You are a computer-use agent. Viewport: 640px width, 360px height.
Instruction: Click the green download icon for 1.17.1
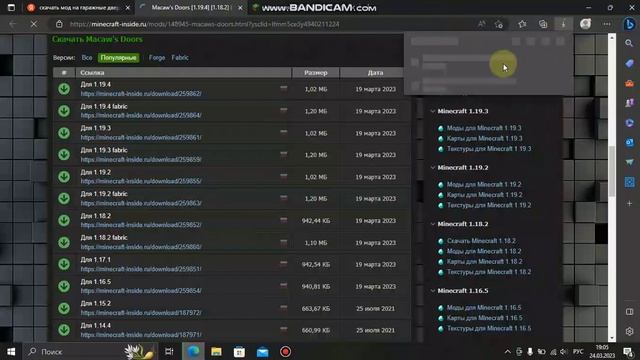(x=64, y=264)
